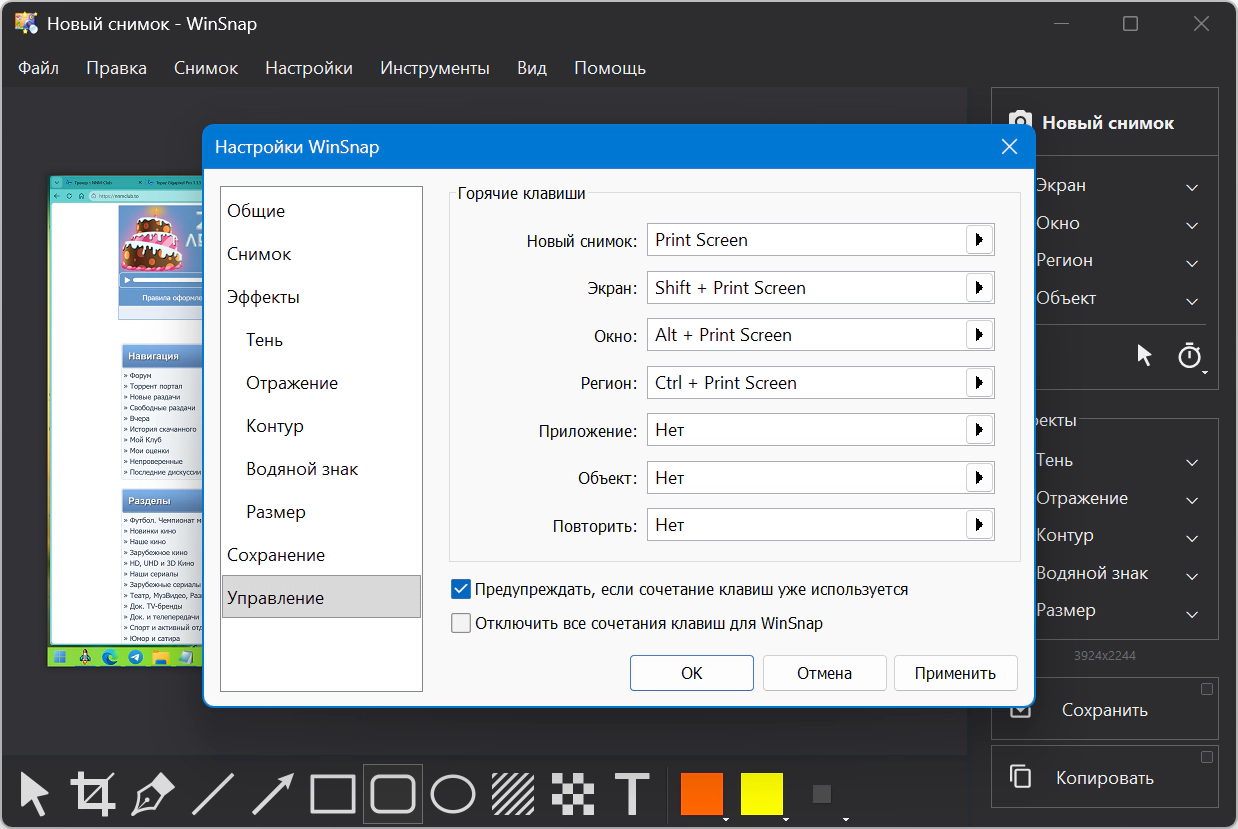Viewport: 1238px width, 829px height.
Task: Expand Регион chevron in right panel
Action: [1192, 263]
